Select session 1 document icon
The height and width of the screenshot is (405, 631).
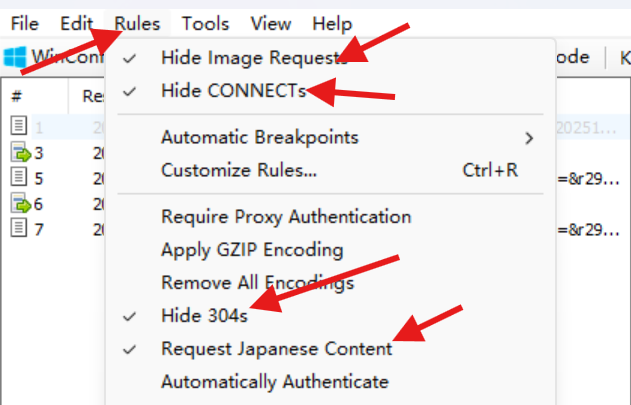click(20, 127)
